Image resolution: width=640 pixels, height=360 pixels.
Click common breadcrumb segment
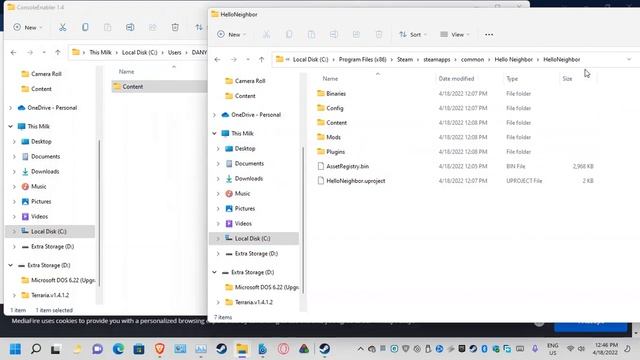[472, 60]
